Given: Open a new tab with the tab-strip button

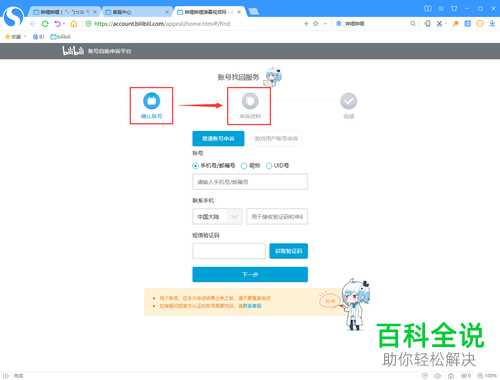Looking at the screenshot, I should click(254, 12).
